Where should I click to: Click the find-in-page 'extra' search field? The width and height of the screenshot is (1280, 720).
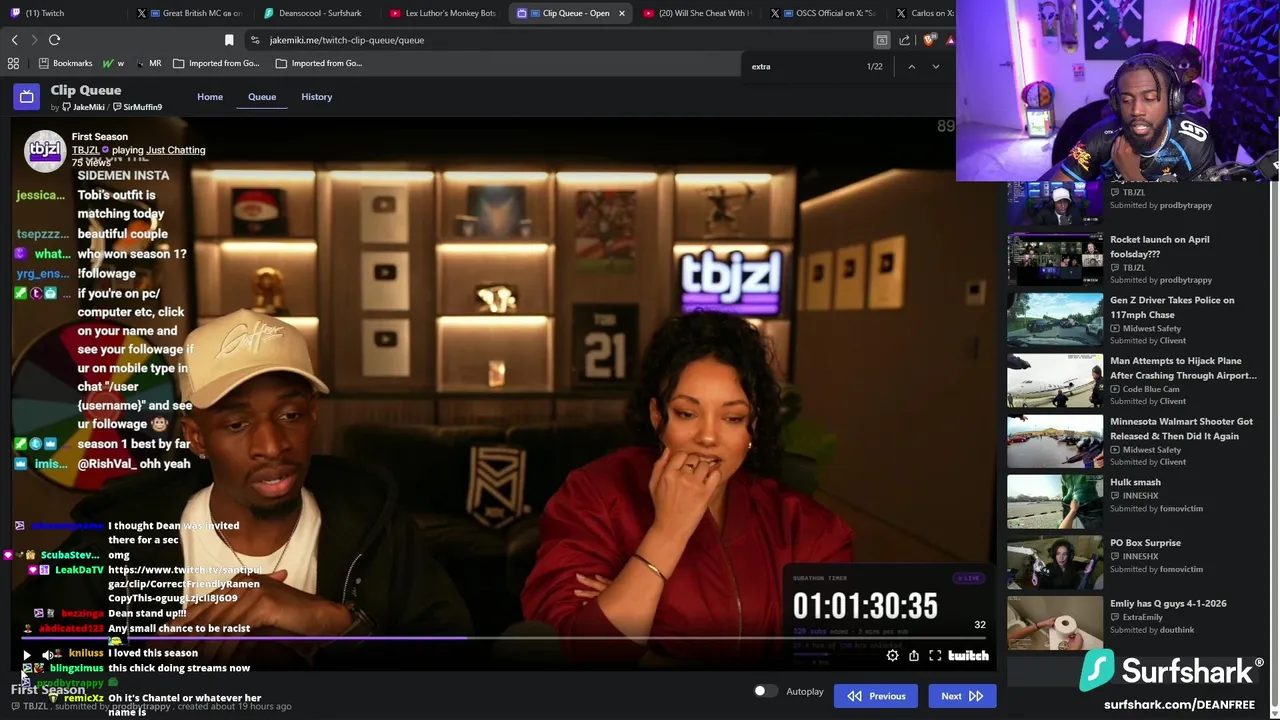800,66
